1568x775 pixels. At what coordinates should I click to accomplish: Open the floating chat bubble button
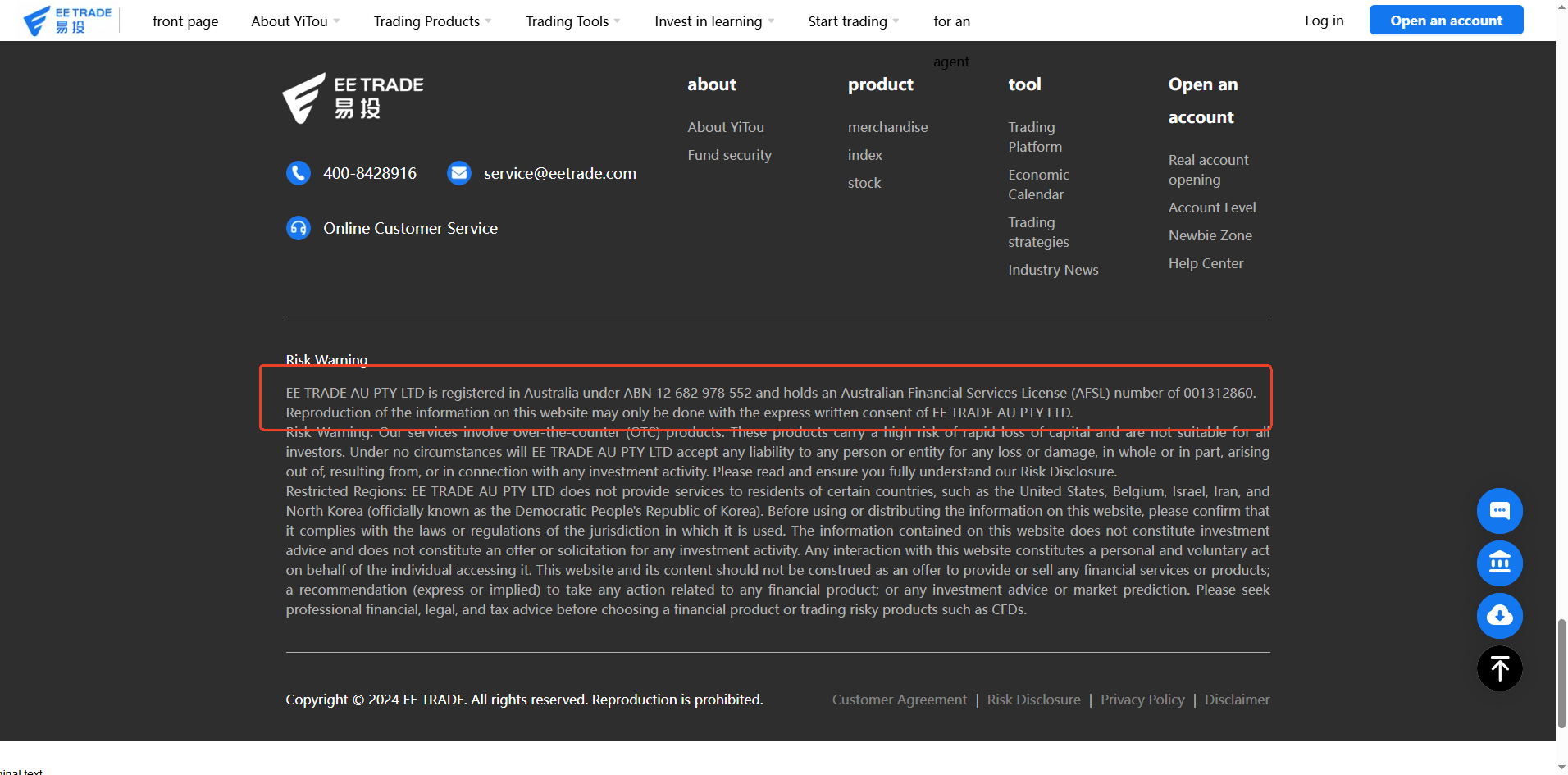[x=1500, y=511]
